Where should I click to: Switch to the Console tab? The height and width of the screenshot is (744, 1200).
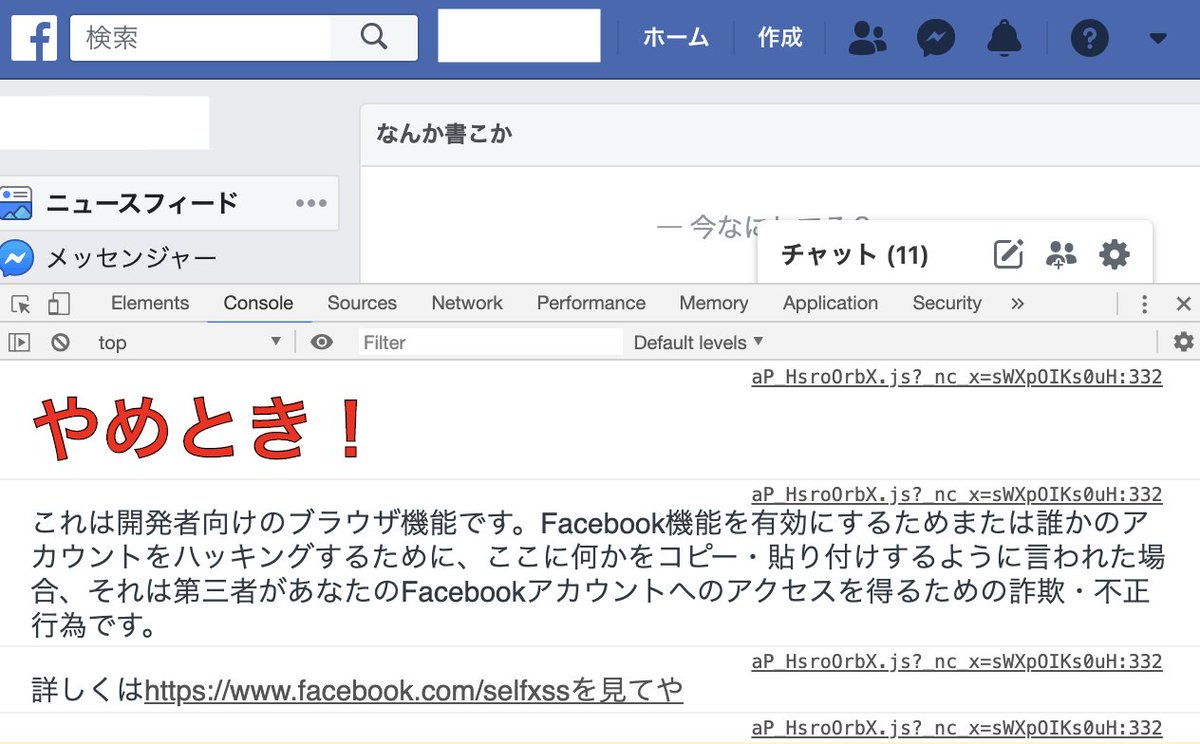tap(258, 303)
